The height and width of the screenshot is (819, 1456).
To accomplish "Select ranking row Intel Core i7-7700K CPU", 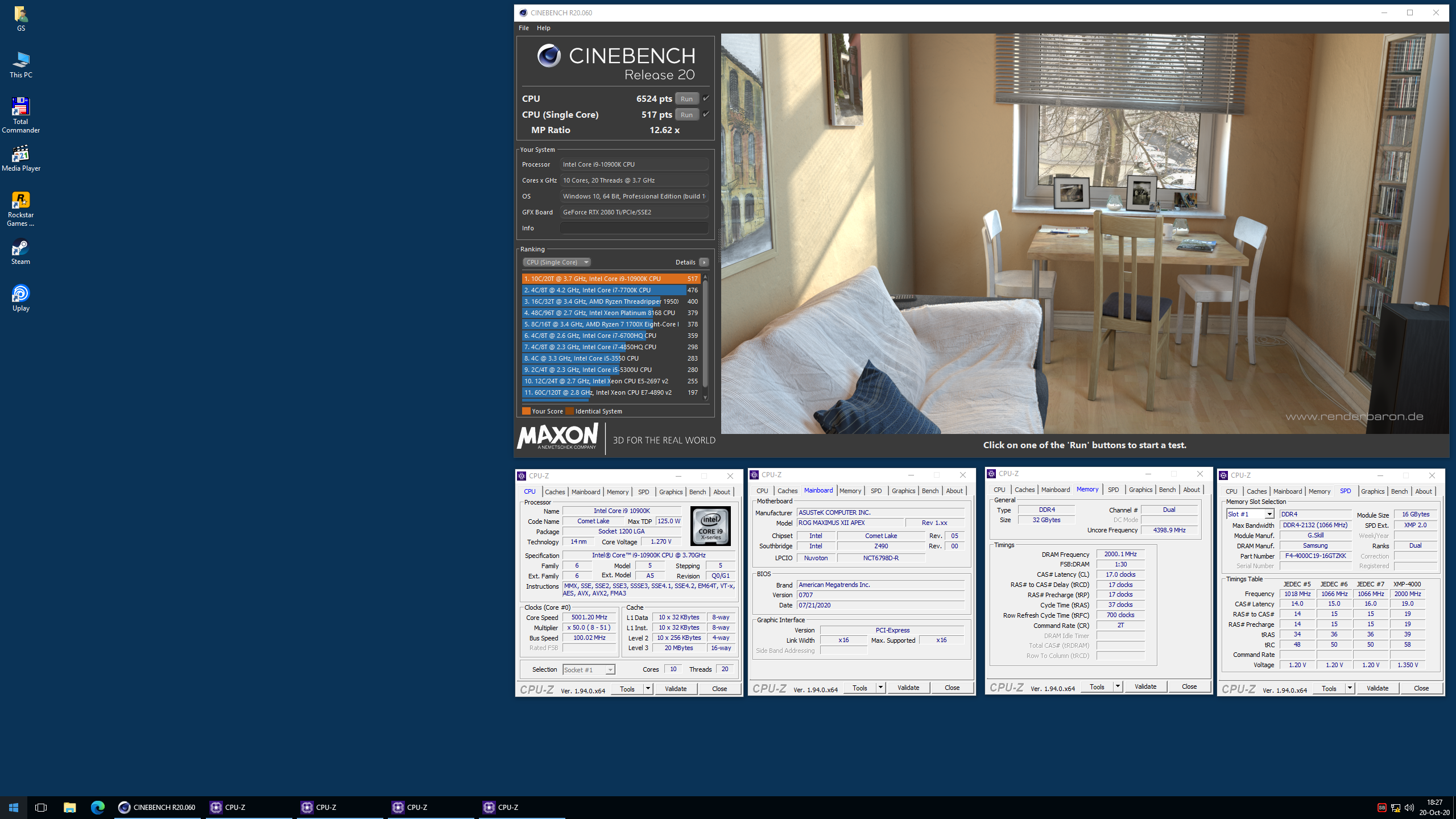I will [611, 290].
